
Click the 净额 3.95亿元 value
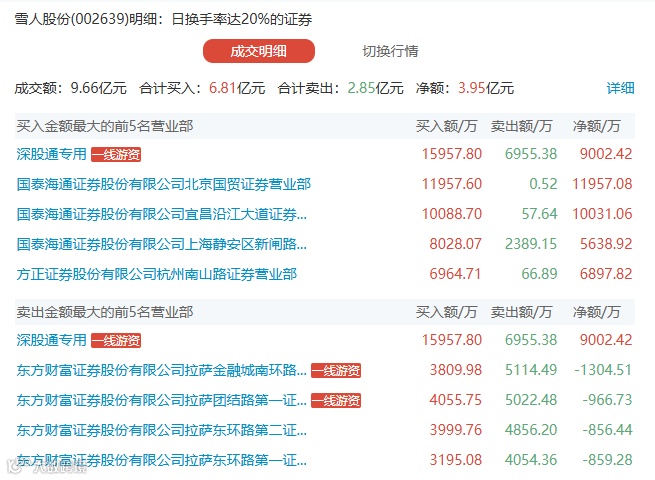(486, 88)
